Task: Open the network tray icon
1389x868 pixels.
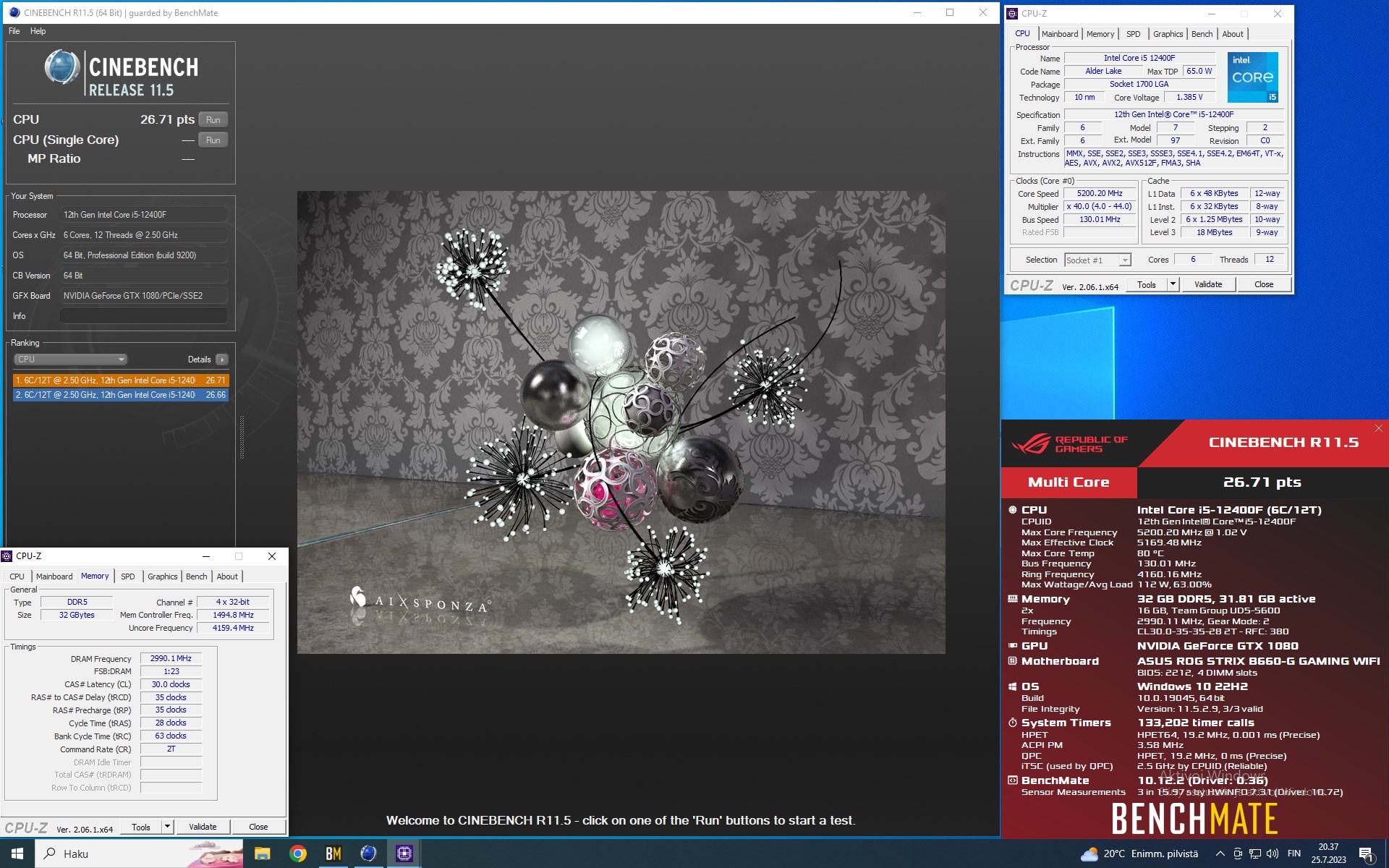Action: [1255, 854]
